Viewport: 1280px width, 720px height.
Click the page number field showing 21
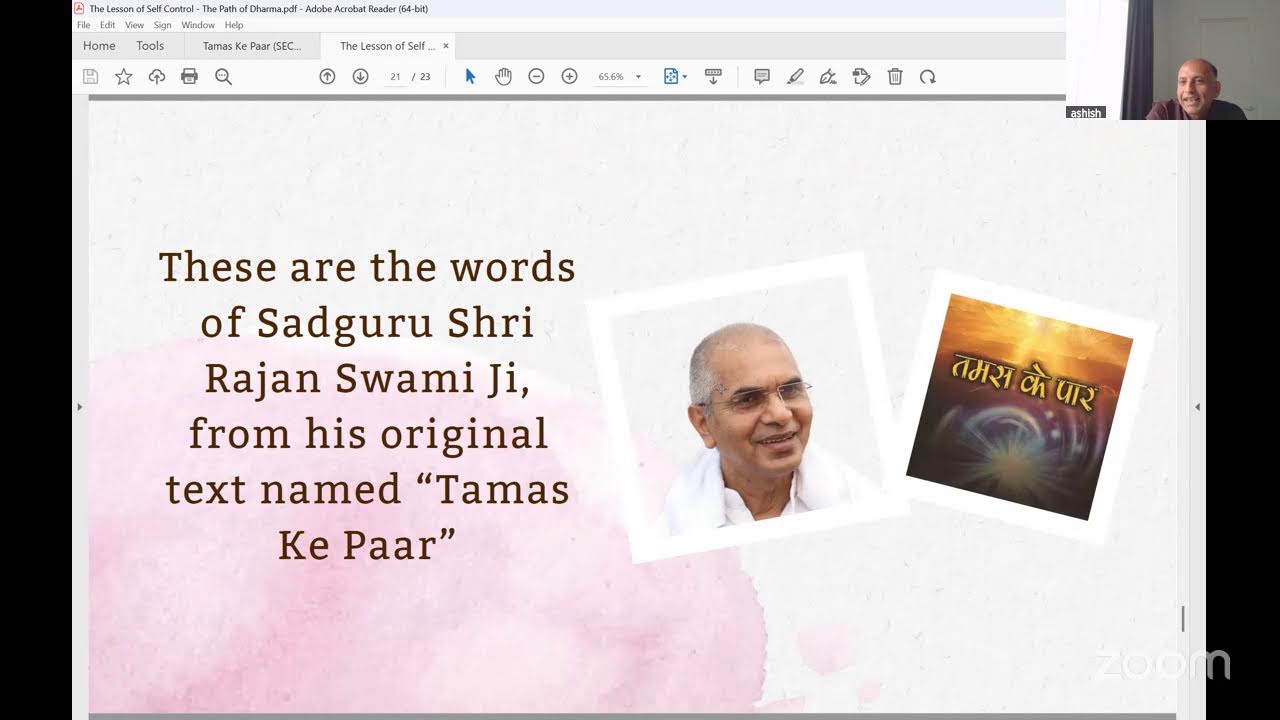pos(396,76)
